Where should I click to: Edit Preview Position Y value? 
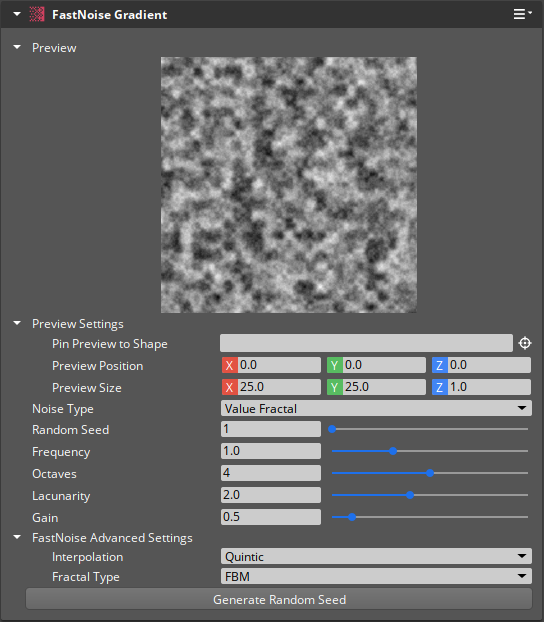coord(384,365)
